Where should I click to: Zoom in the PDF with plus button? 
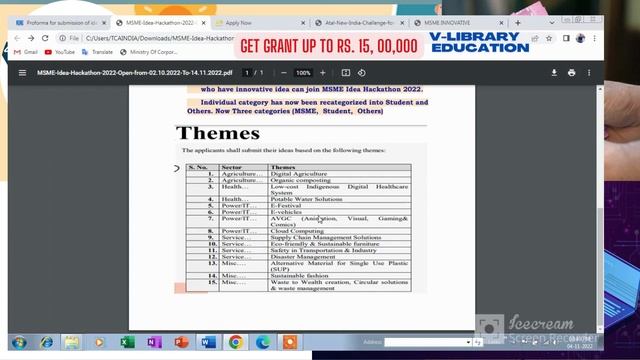[322, 73]
